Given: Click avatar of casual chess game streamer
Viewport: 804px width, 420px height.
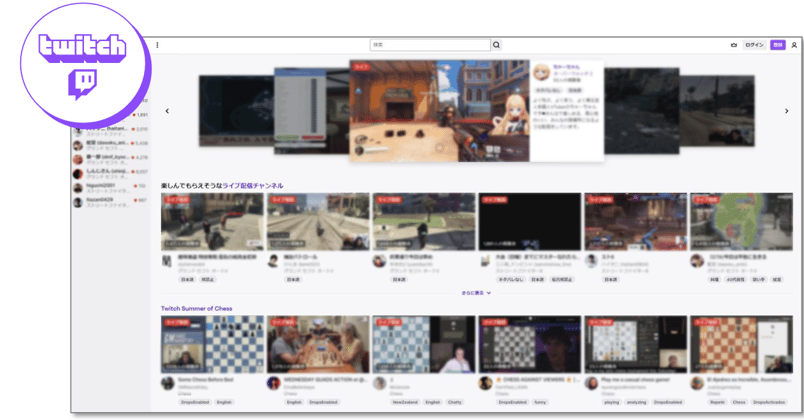Looking at the screenshot, I should point(592,383).
